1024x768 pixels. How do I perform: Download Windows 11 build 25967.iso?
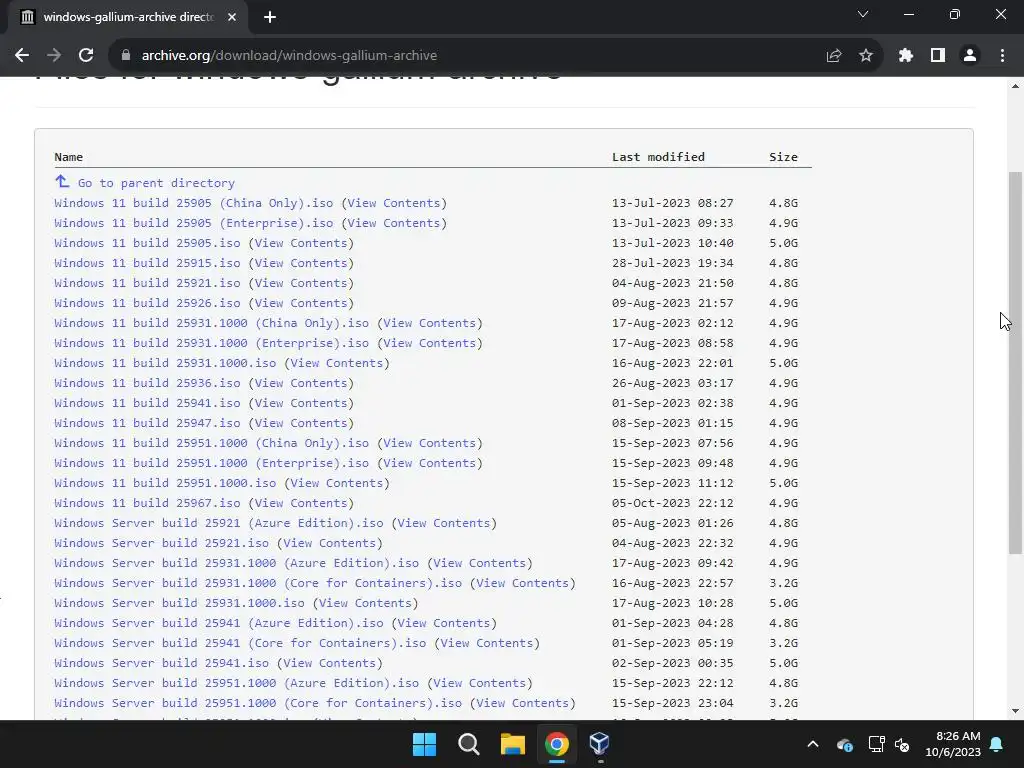147,504
